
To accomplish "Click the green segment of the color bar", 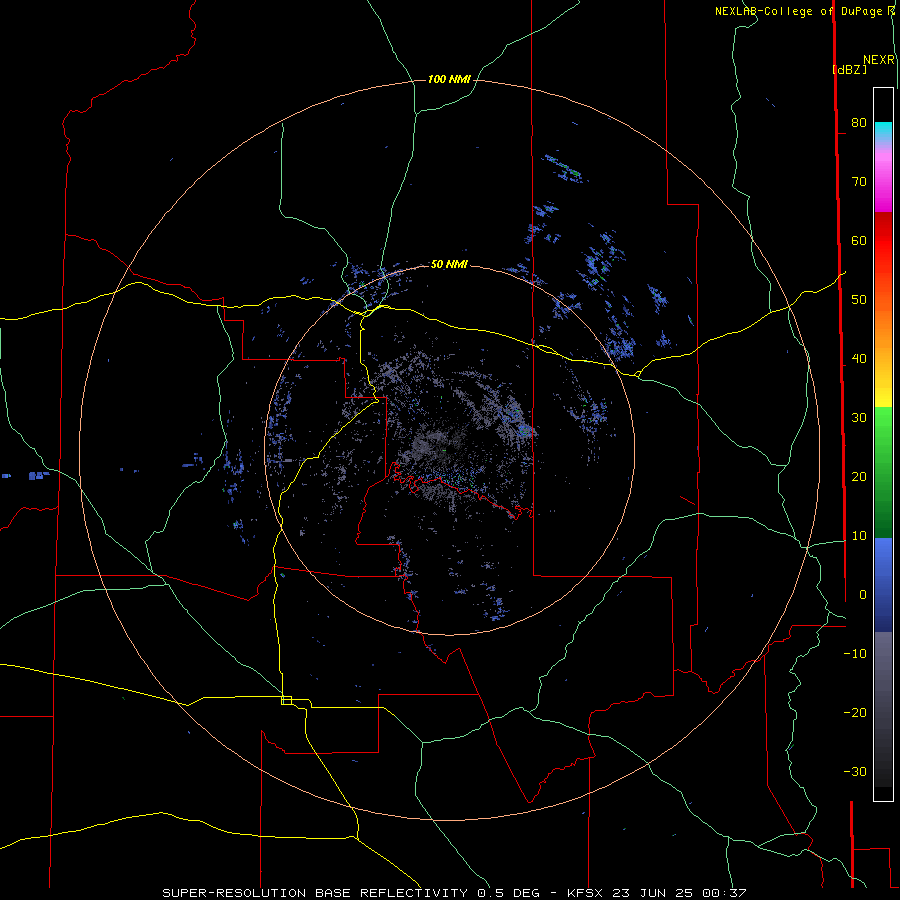I will [883, 472].
